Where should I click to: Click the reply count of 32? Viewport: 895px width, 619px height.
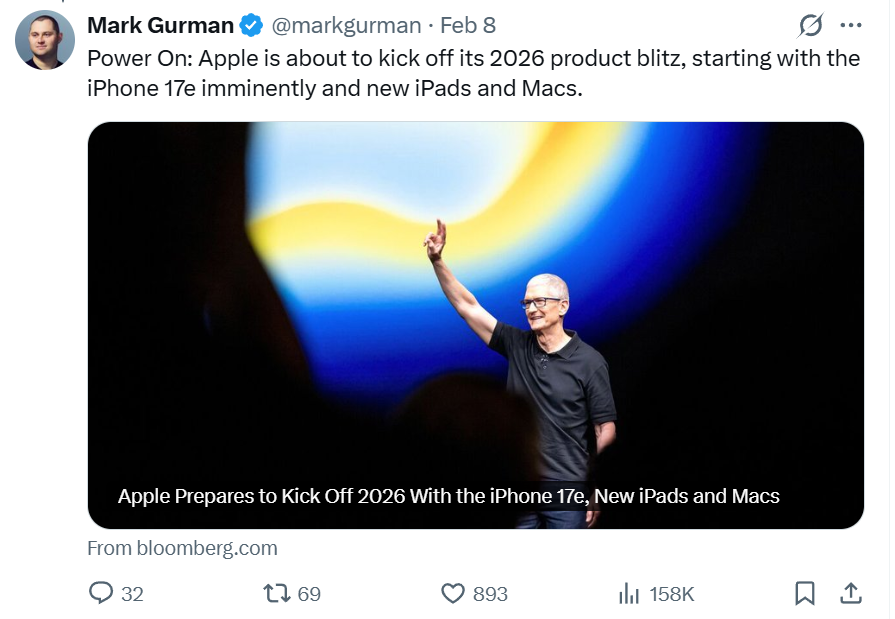pos(132,594)
